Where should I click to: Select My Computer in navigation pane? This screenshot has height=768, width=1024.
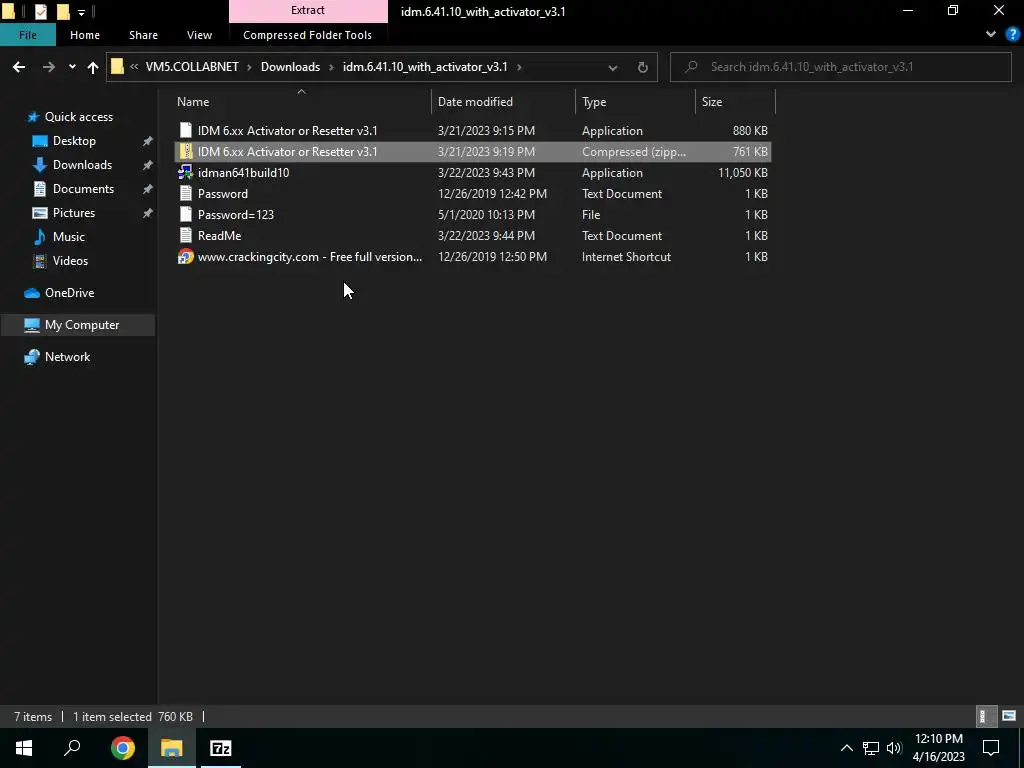[x=78, y=325]
